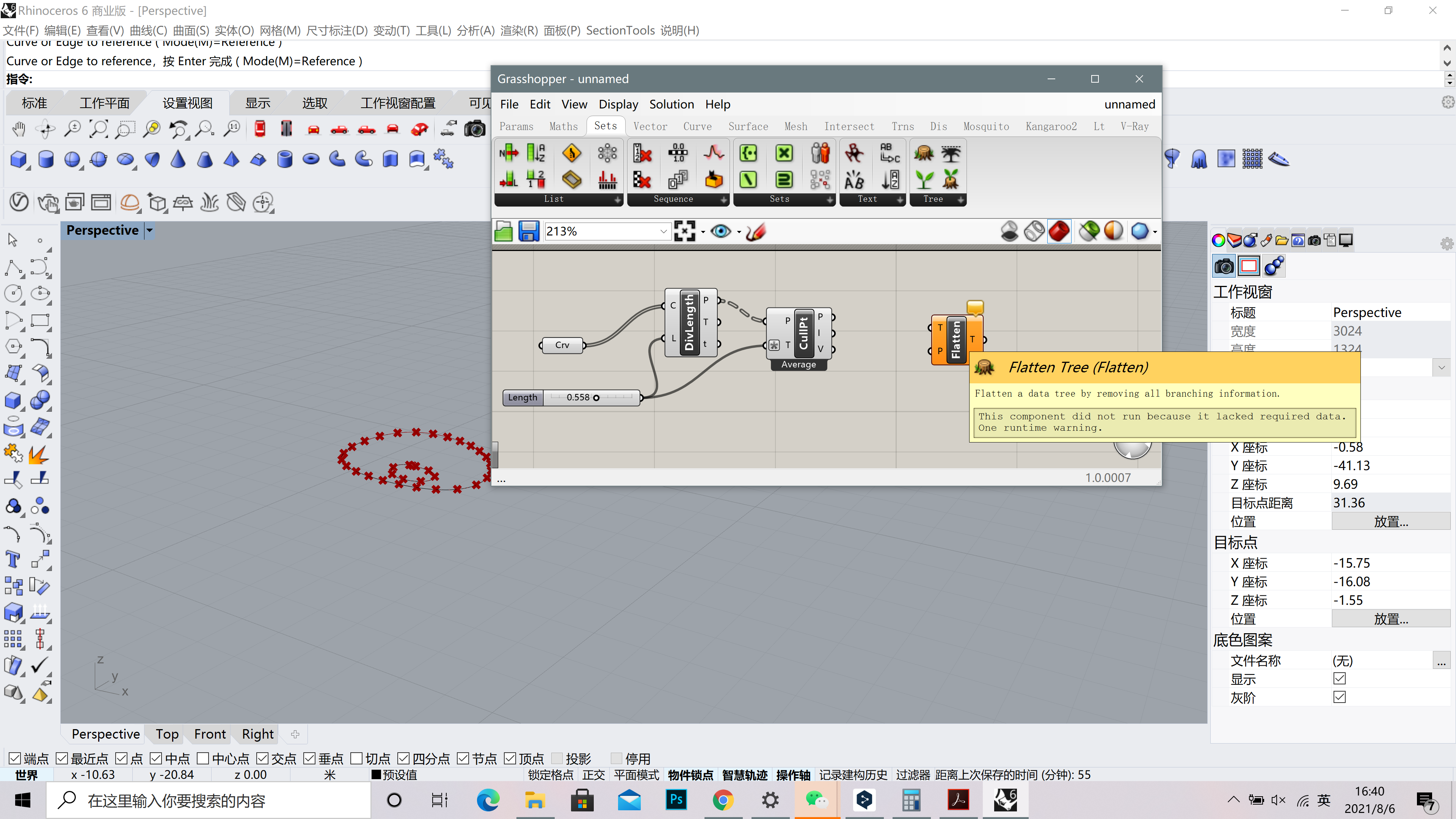This screenshot has width=1456, height=819.
Task: Click the red shaded preview icon in Grasshopper
Action: tap(1059, 231)
